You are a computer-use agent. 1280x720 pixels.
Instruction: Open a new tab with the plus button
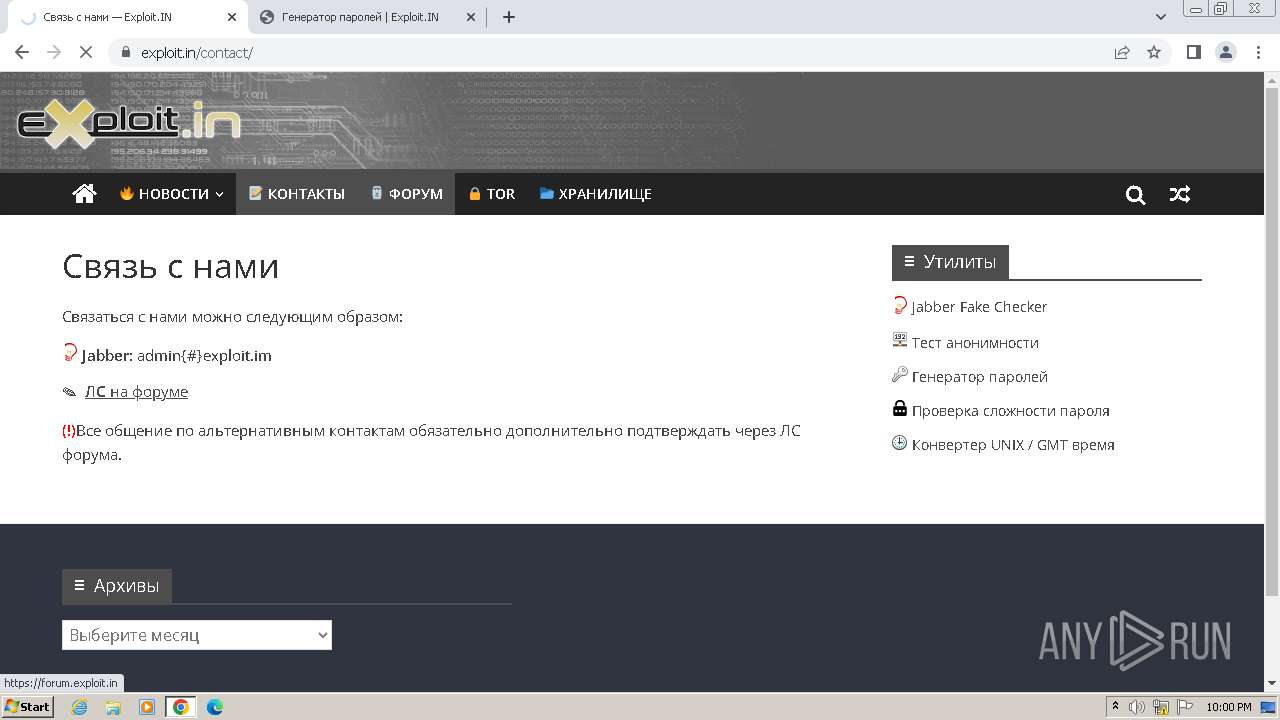tap(509, 17)
